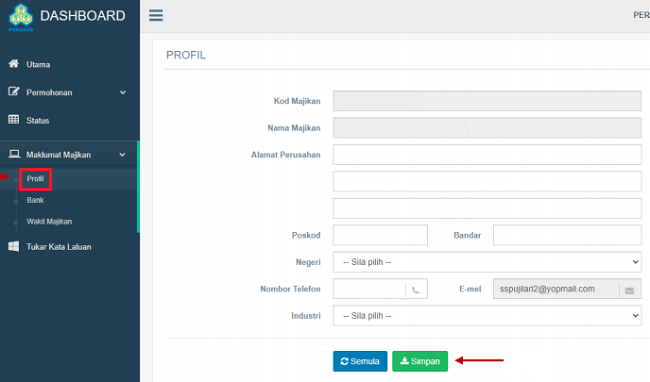
Task: Click the Poskod input field
Action: pos(380,235)
